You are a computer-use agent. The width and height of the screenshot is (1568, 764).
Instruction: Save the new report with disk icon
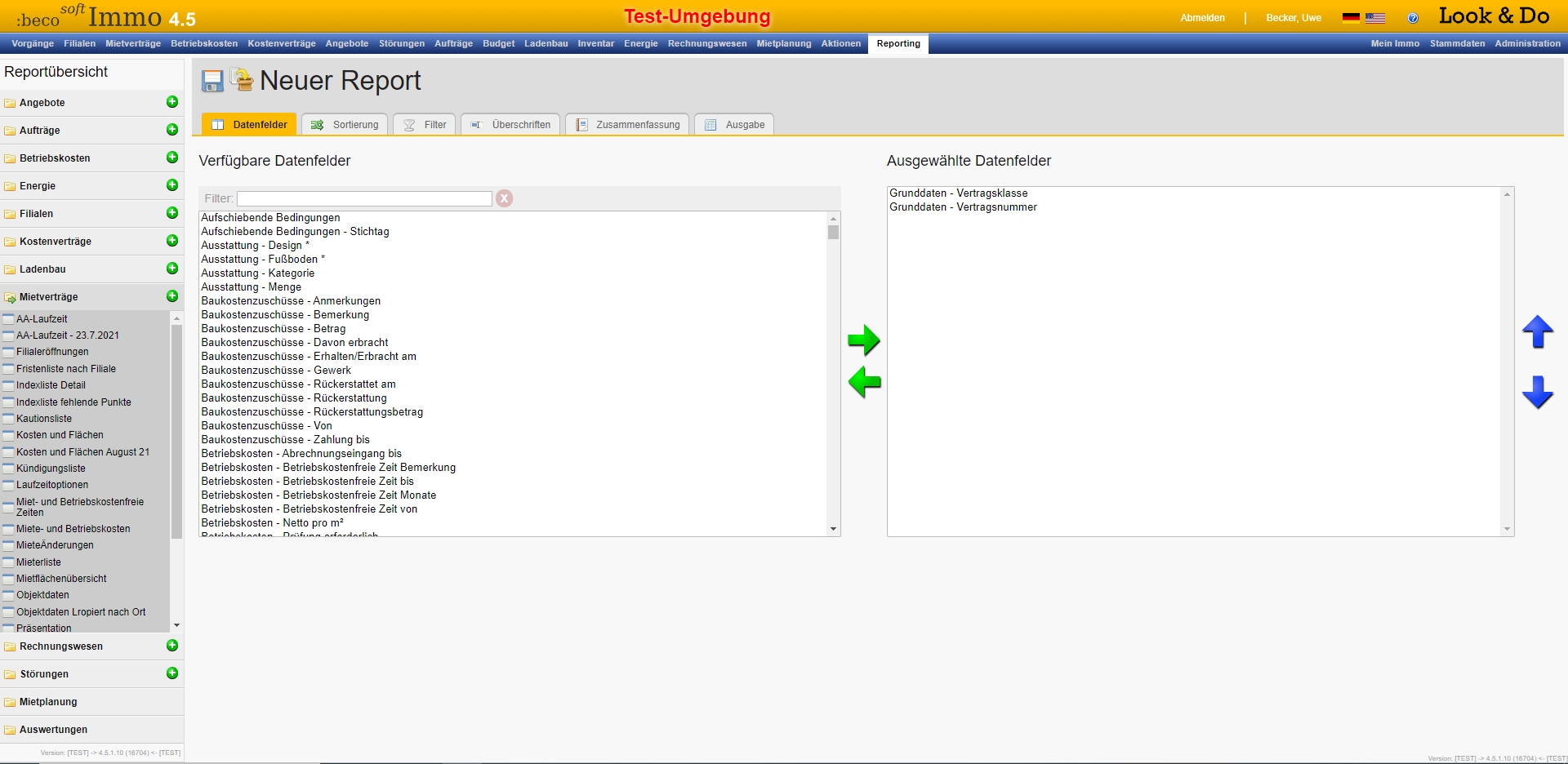coord(212,80)
